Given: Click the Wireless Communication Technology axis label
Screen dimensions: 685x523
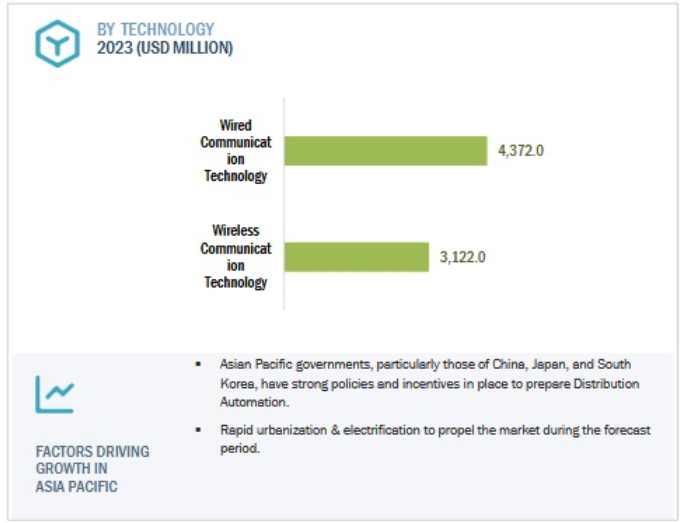Looking at the screenshot, I should coord(236,256).
